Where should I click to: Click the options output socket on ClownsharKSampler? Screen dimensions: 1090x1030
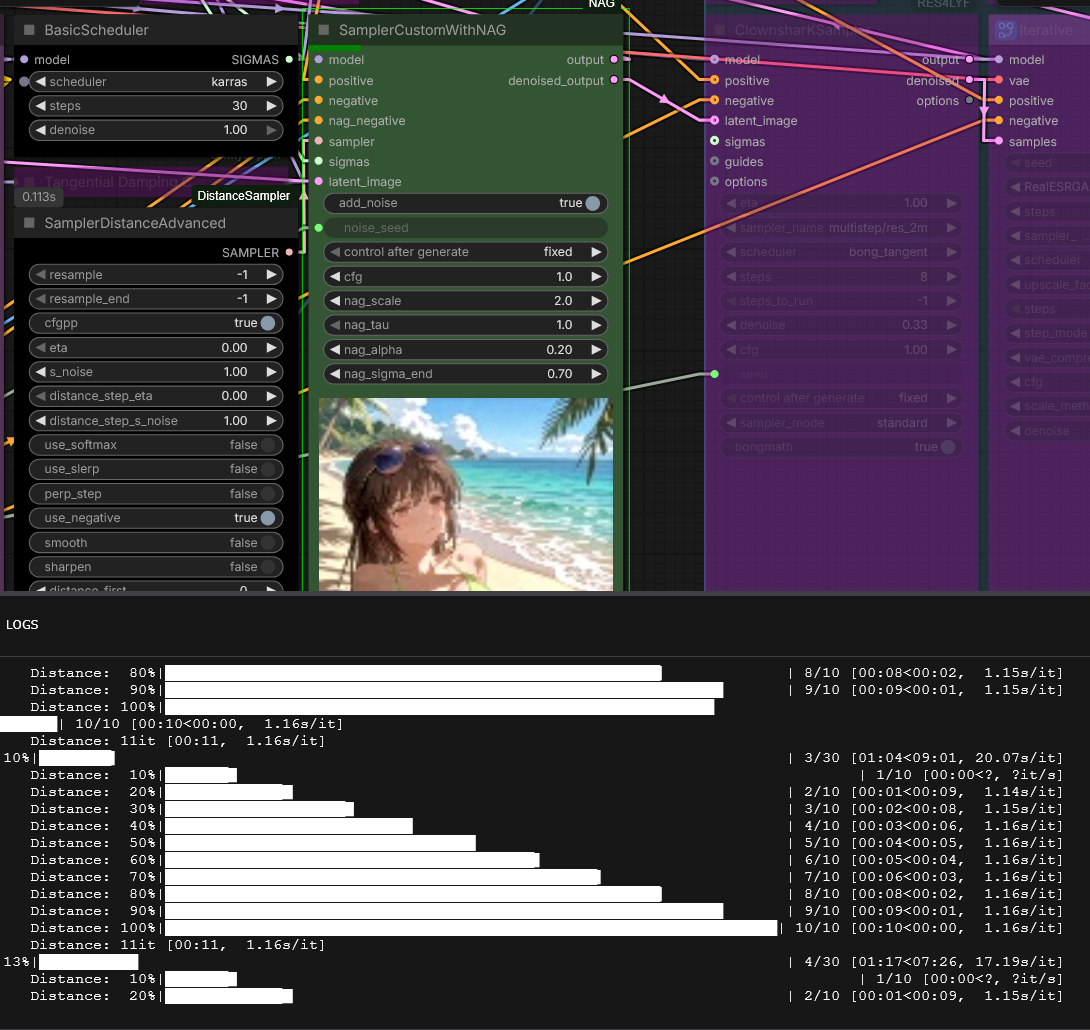tap(969, 101)
